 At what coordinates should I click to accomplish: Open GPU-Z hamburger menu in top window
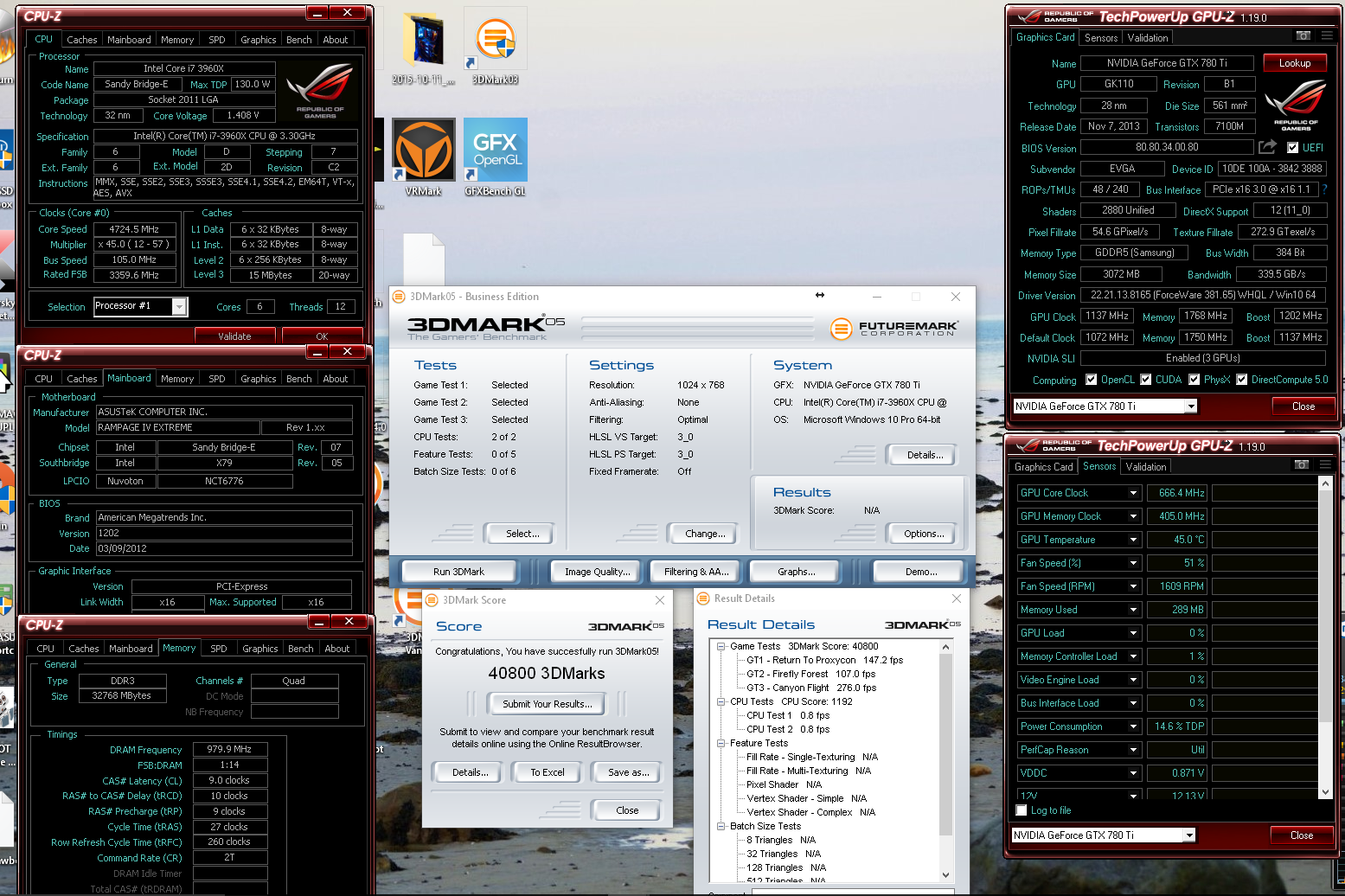click(1326, 35)
